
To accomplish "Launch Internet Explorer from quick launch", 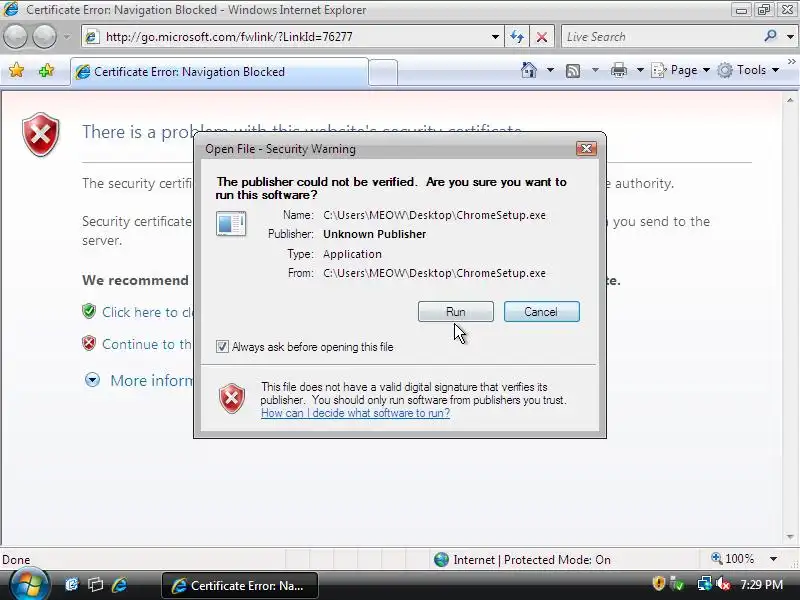I will pos(119,585).
